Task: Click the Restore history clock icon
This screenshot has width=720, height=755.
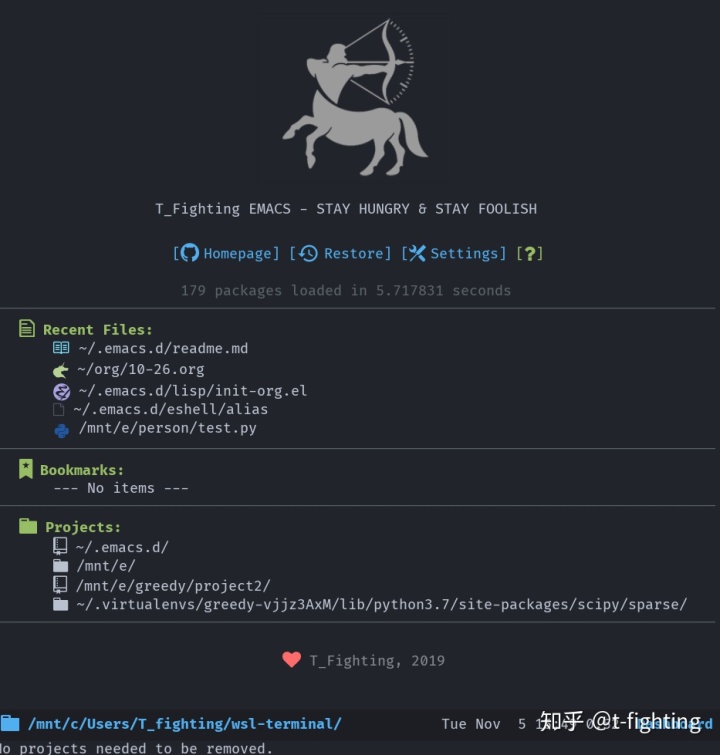Action: (308, 253)
